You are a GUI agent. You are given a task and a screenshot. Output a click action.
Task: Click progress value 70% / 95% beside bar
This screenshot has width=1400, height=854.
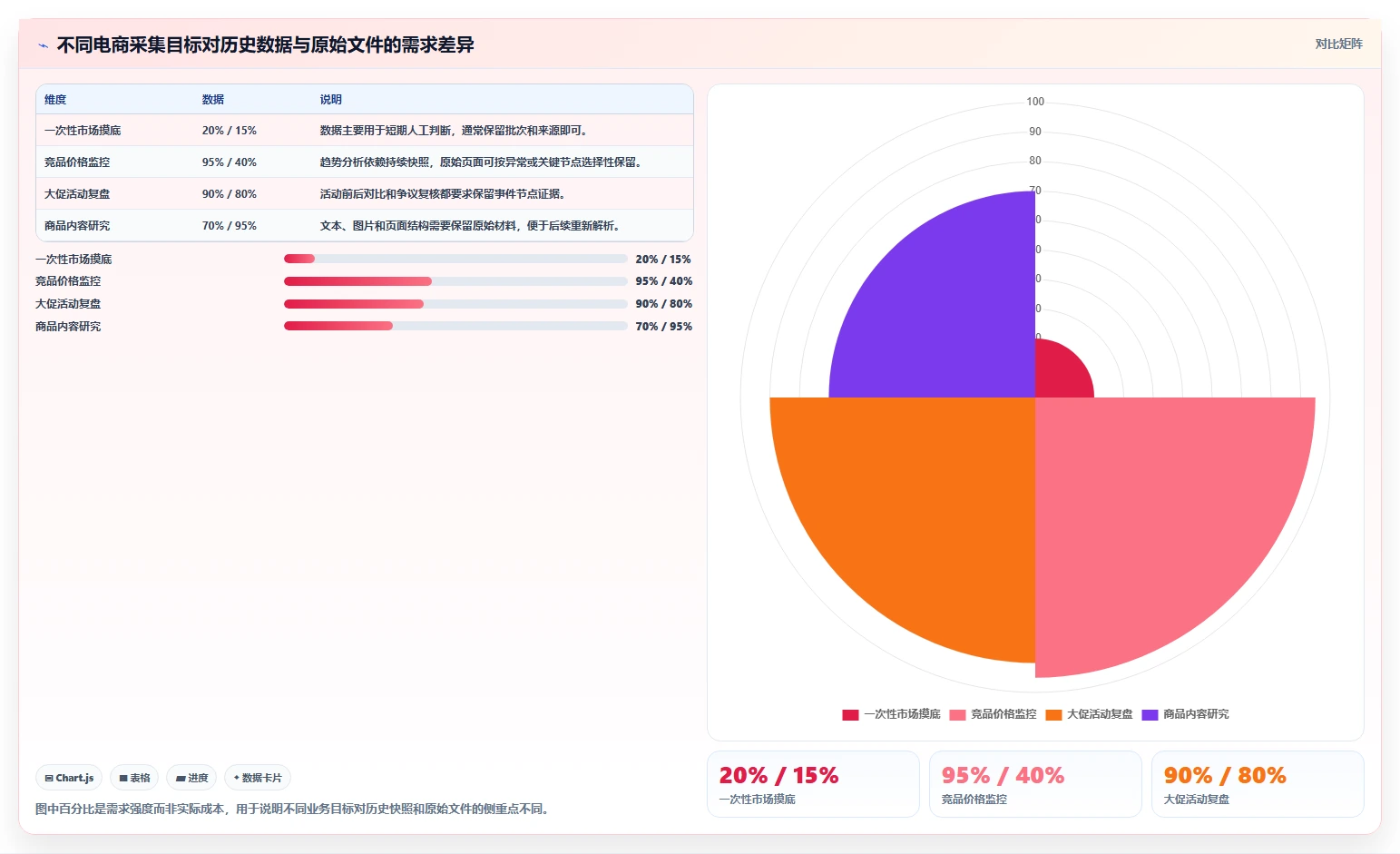[663, 327]
